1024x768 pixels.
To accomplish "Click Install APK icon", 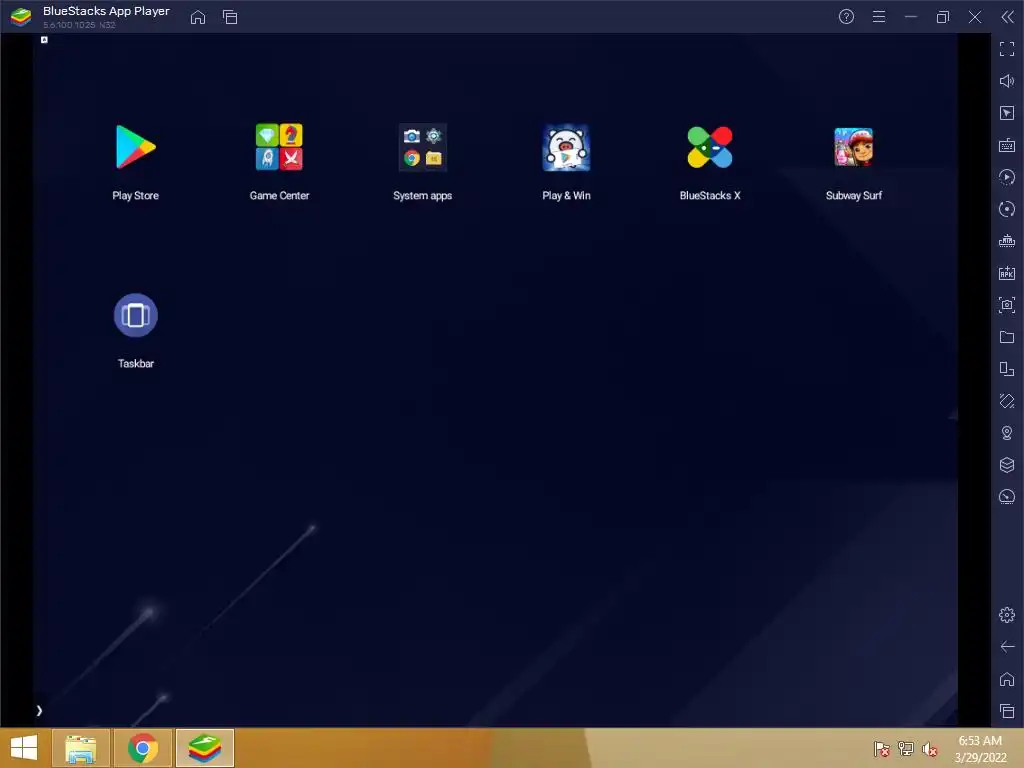I will point(1007,273).
